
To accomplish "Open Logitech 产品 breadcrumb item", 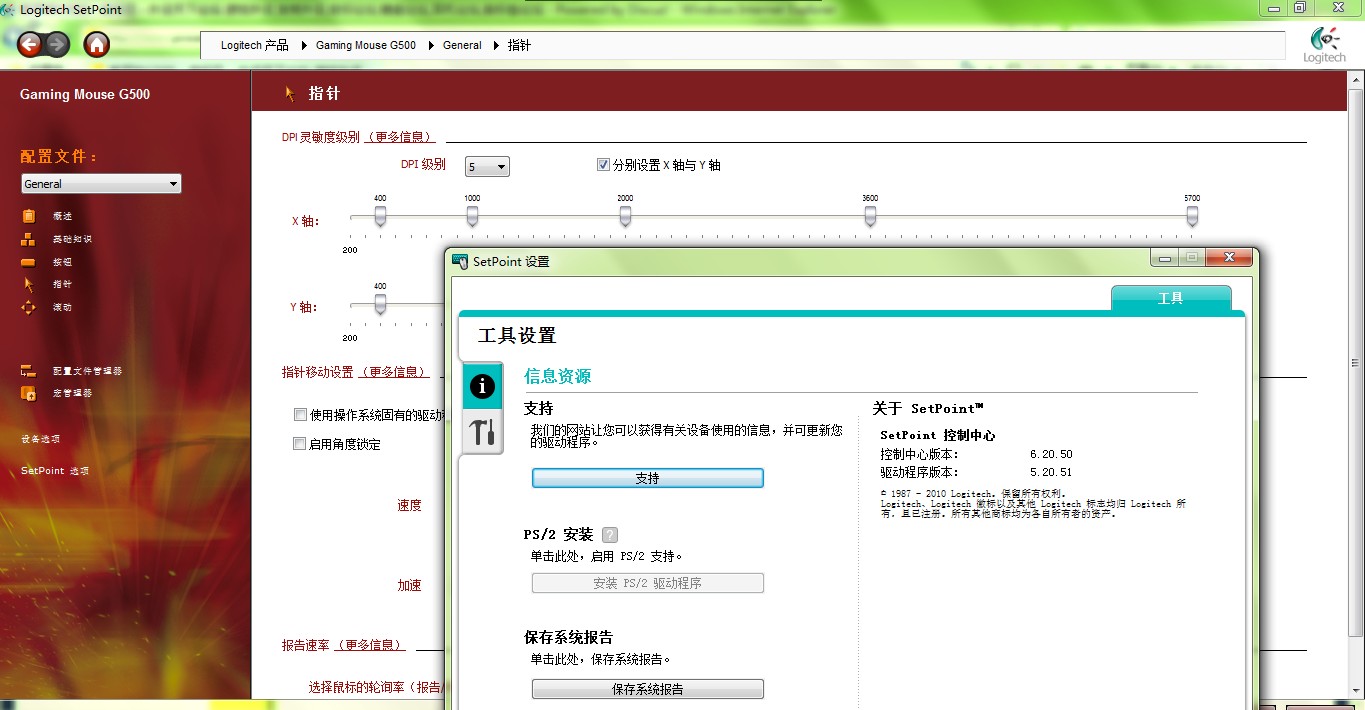I will pos(255,45).
